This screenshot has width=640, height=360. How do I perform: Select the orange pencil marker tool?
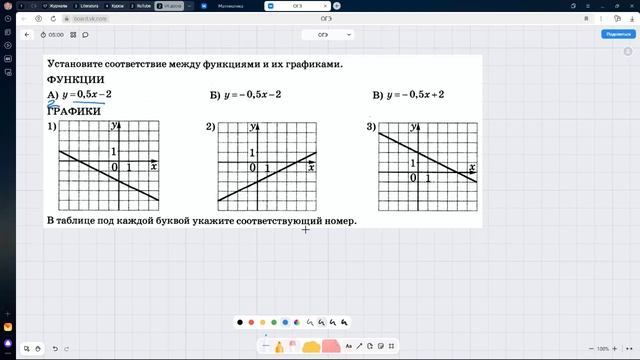coord(279,346)
